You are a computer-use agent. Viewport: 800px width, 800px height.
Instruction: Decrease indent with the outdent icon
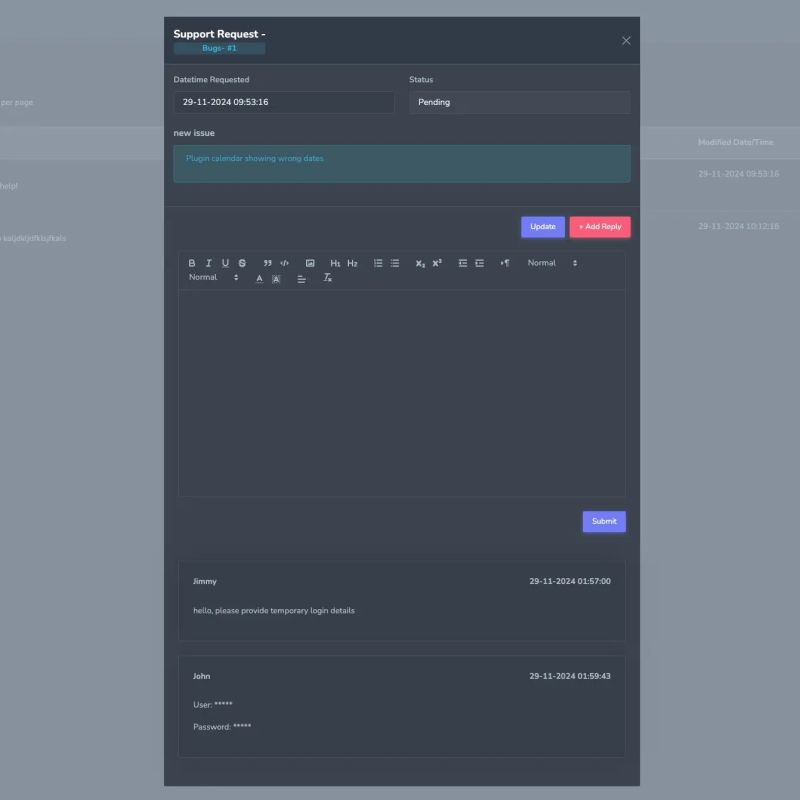coord(462,263)
